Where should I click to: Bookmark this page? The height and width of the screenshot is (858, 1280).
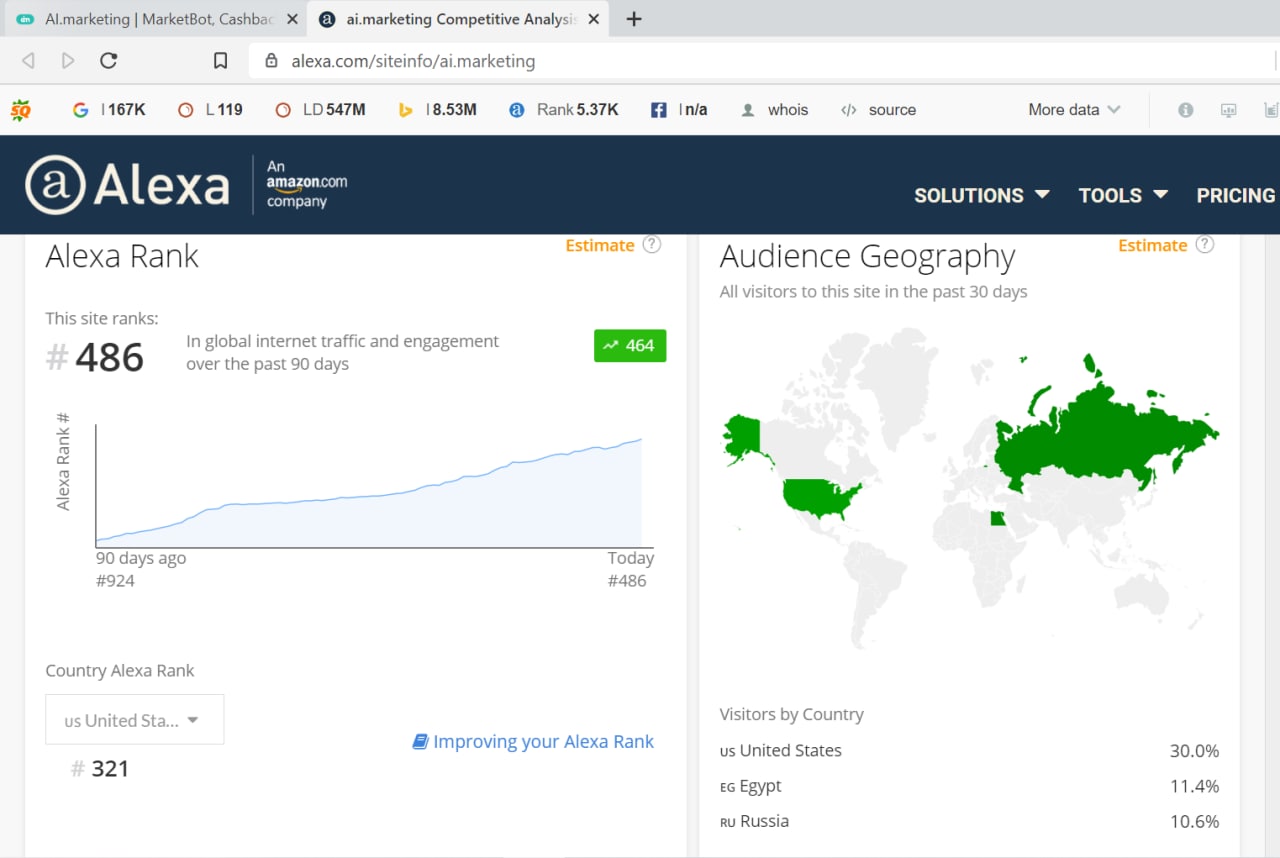[x=221, y=61]
